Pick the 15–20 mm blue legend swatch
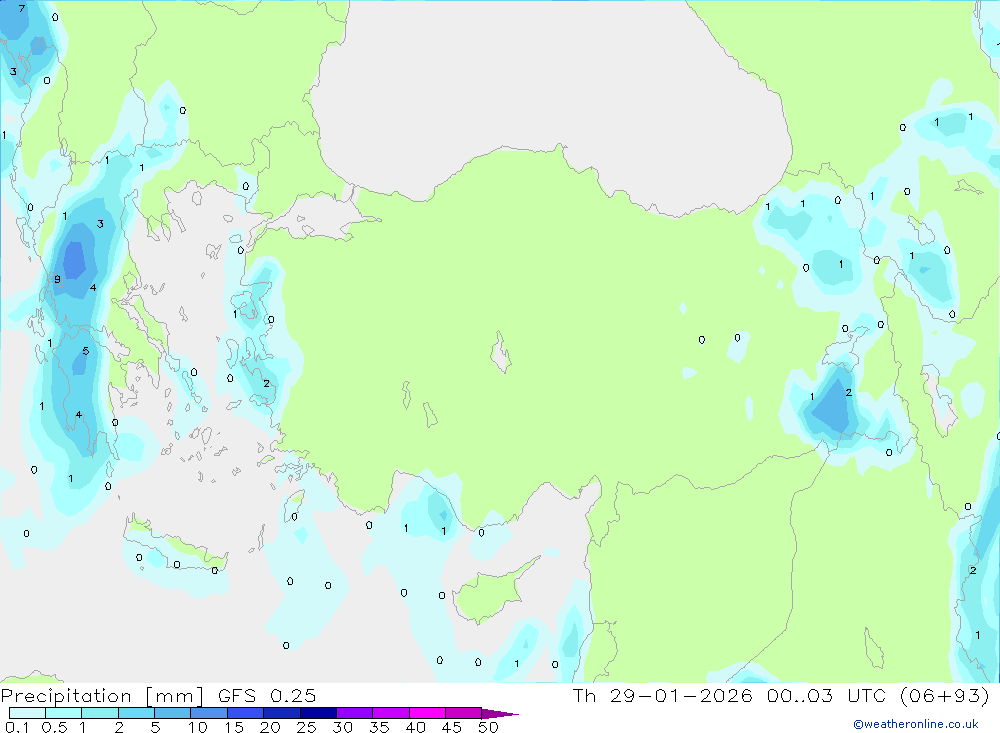Image resolution: width=1000 pixels, height=733 pixels. 246,713
